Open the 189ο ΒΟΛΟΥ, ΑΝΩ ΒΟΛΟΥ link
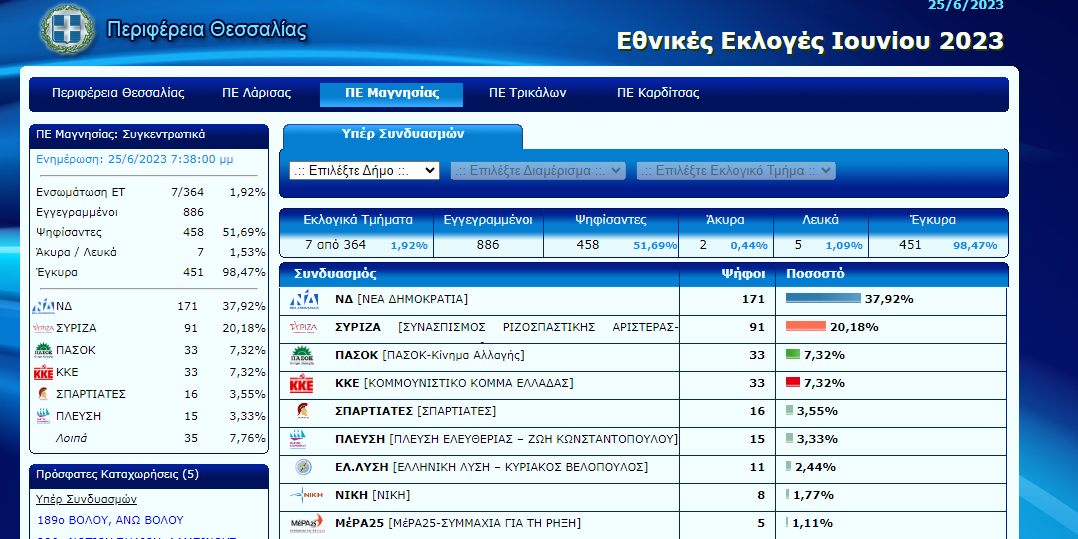 pyautogui.click(x=110, y=520)
